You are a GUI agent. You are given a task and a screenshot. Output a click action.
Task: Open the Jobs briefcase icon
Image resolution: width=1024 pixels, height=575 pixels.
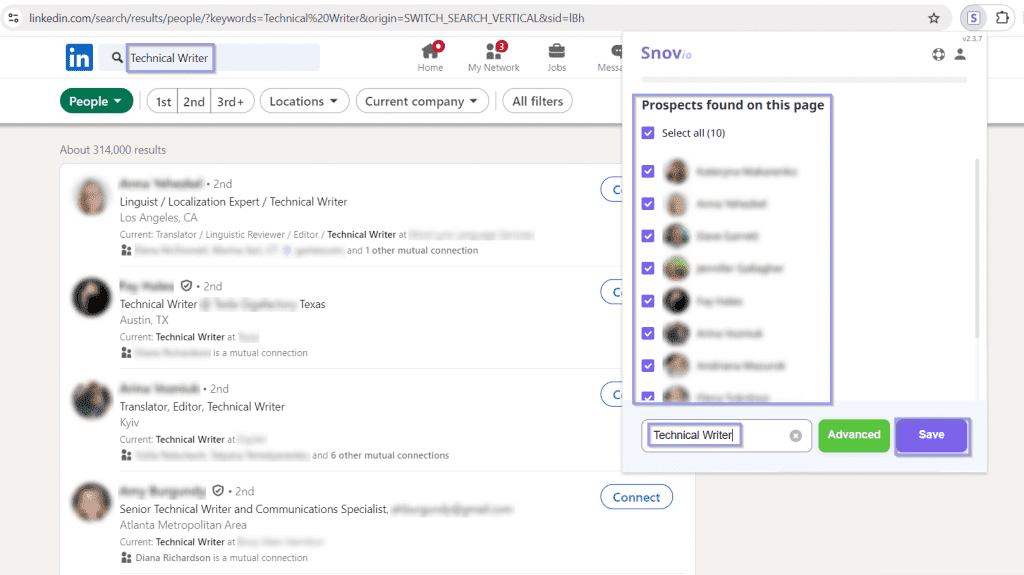click(x=556, y=51)
